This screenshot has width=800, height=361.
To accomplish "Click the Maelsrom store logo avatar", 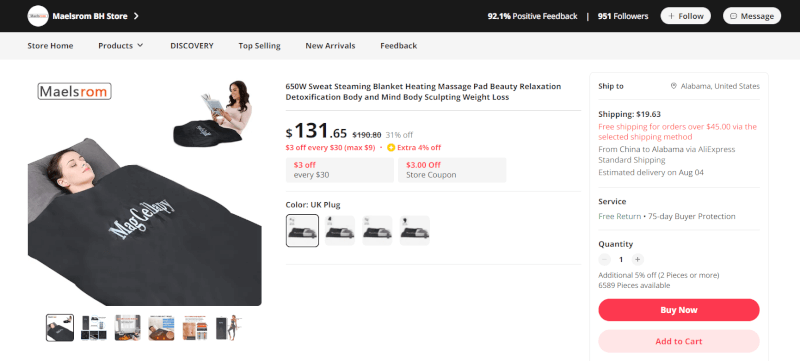I will coord(38,16).
